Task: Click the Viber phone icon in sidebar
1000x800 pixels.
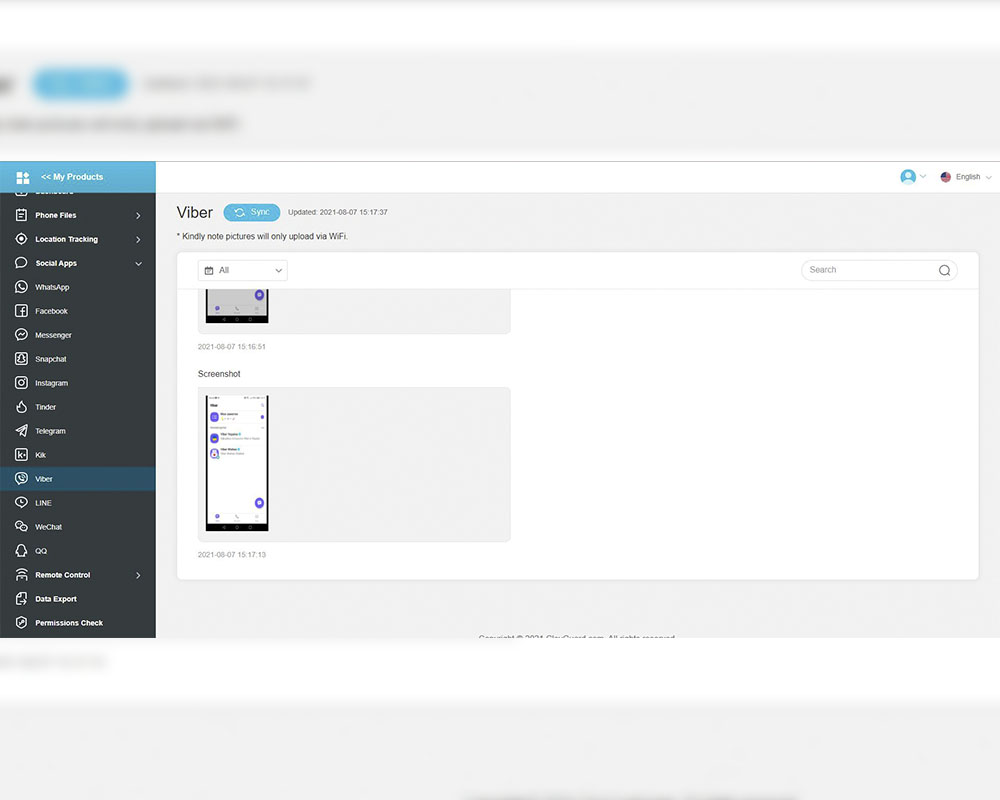Action: coord(21,478)
